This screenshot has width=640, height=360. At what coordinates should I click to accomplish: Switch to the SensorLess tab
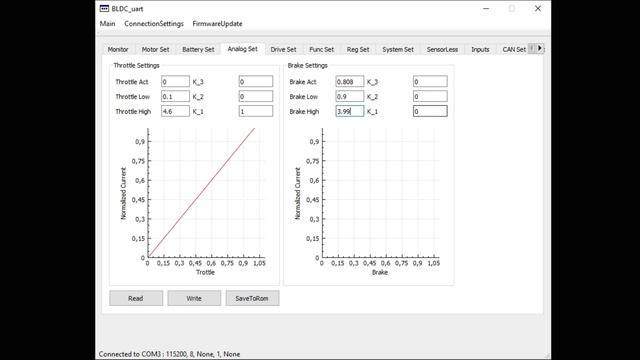pos(442,49)
